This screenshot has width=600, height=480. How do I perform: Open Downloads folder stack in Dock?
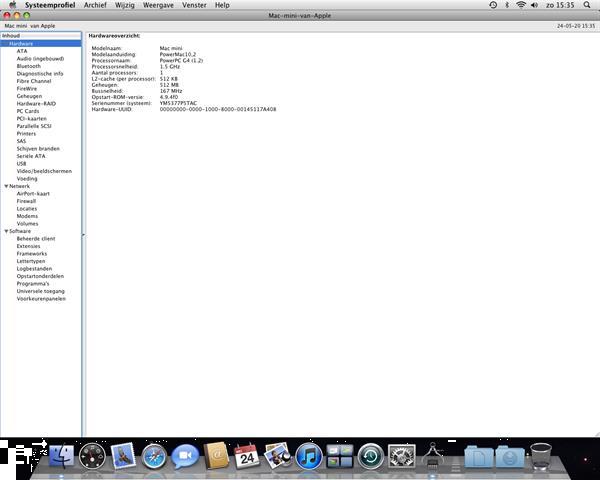[x=510, y=456]
